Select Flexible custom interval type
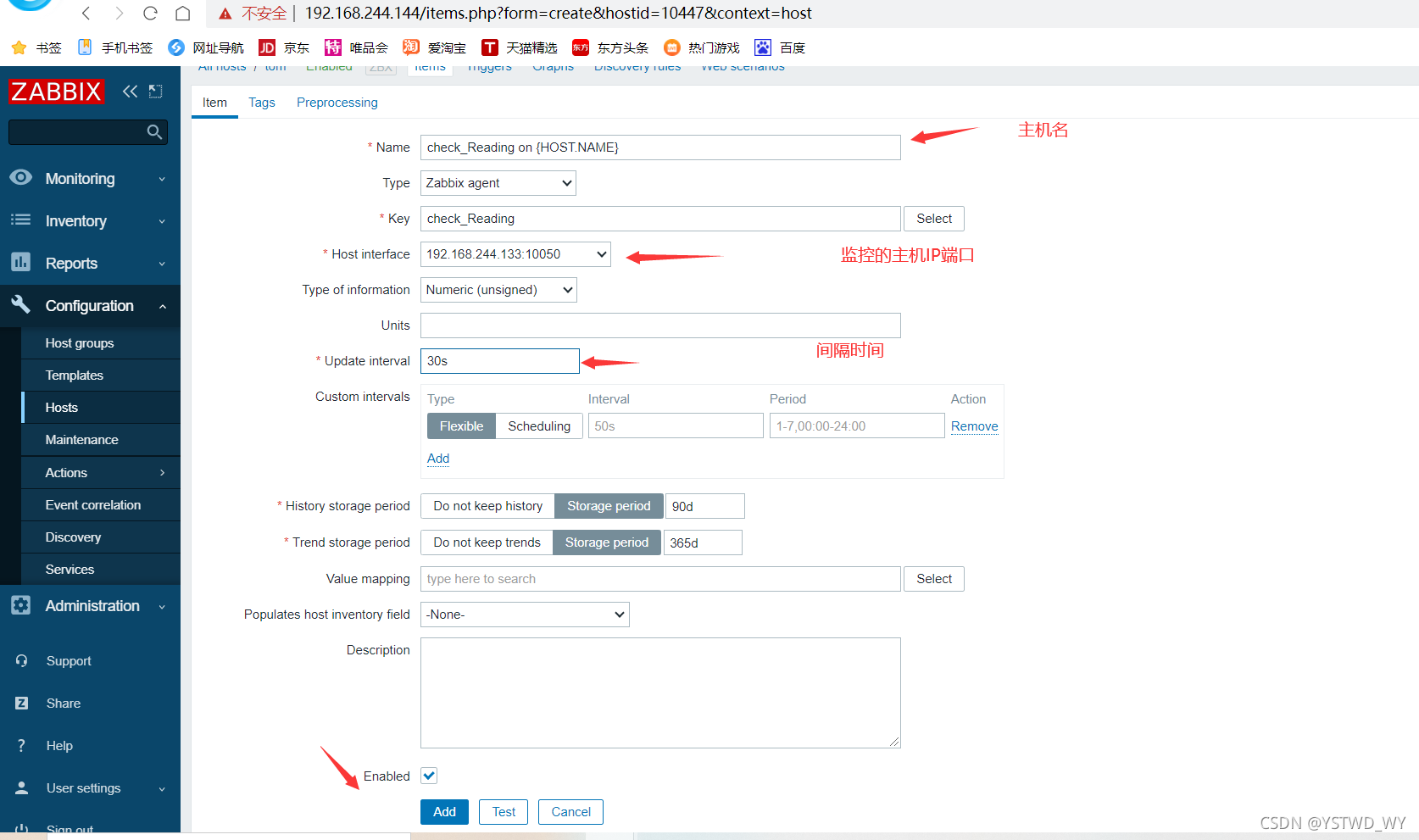 pyautogui.click(x=461, y=426)
